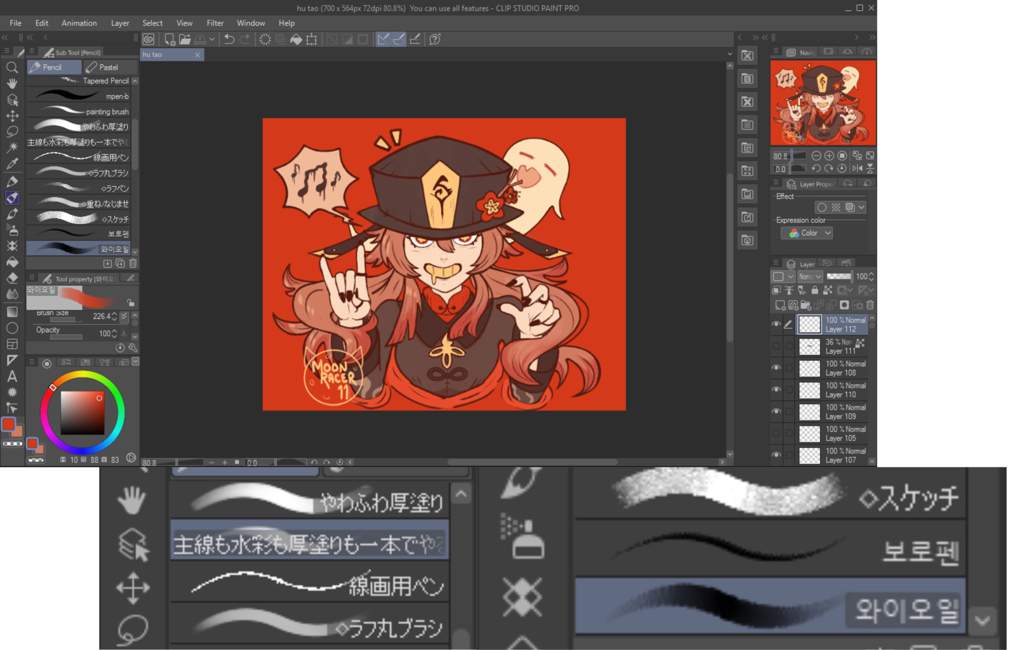The width and height of the screenshot is (1024, 650).
Task: Click the brush size stepper arrows
Action: point(115,316)
